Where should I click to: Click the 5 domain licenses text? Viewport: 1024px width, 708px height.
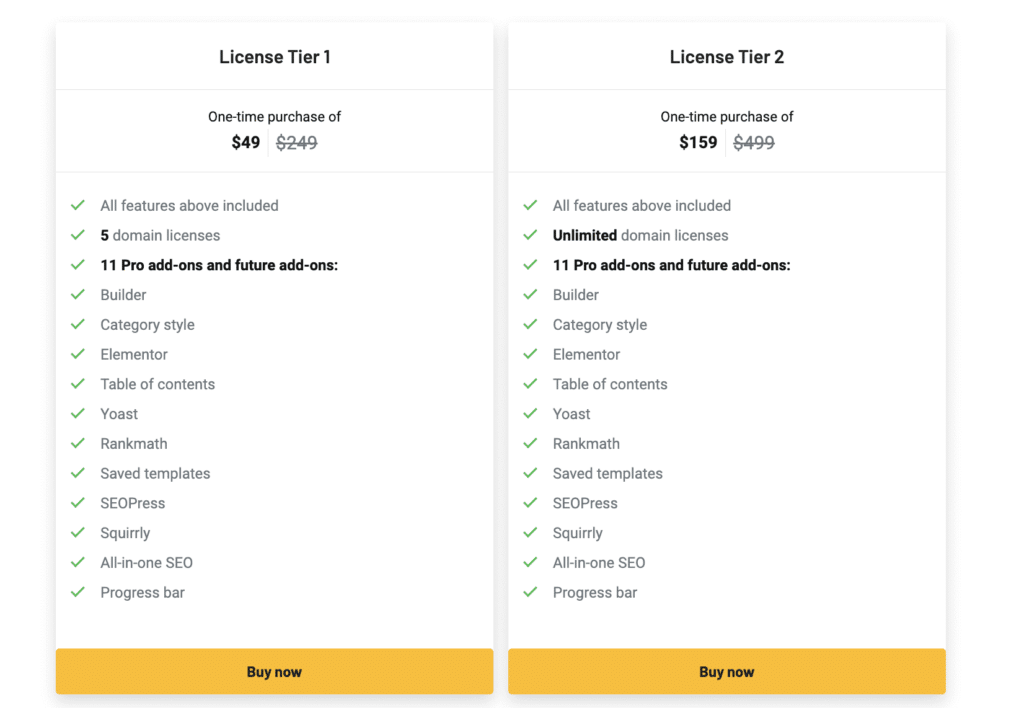pyautogui.click(x=160, y=236)
